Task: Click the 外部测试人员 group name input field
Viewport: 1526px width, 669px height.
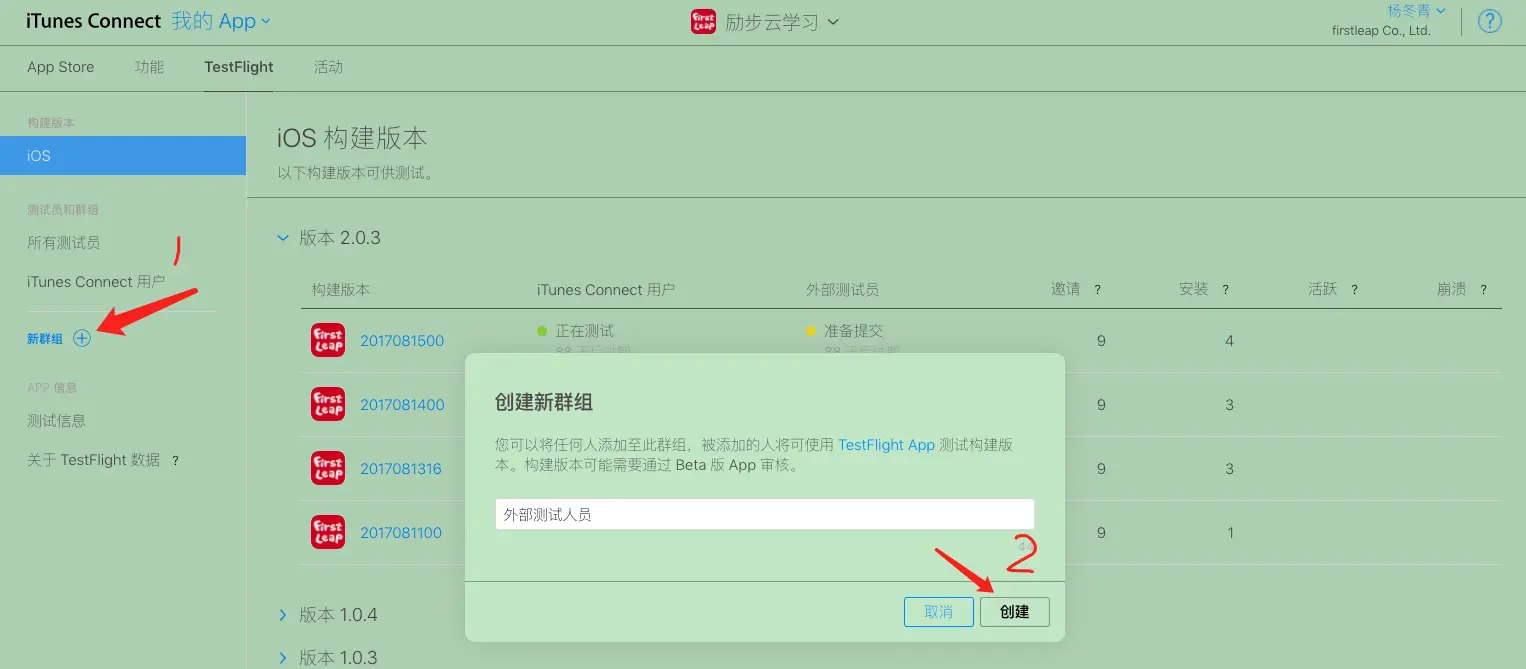Action: pyautogui.click(x=764, y=514)
